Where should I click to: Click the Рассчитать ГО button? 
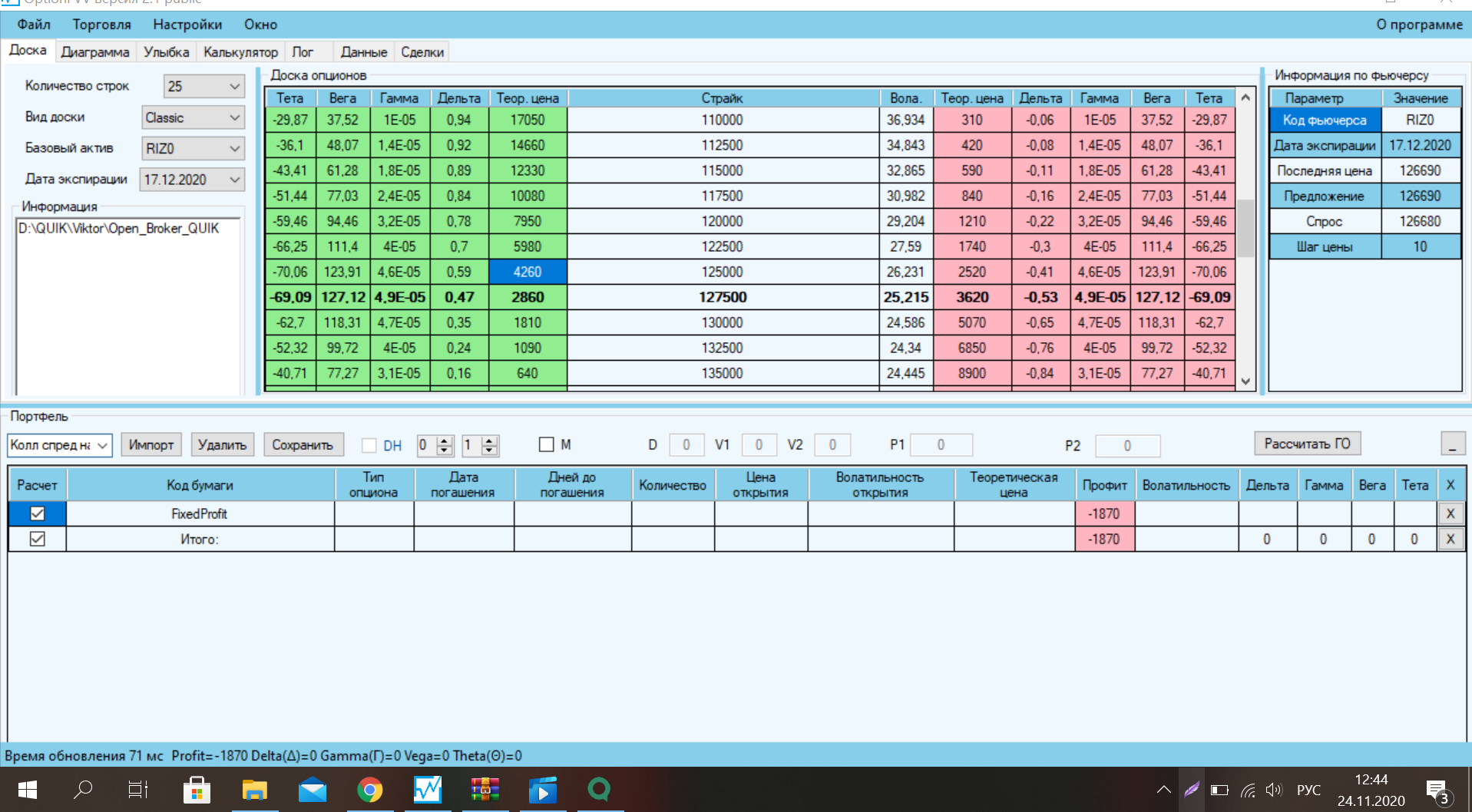click(1308, 444)
